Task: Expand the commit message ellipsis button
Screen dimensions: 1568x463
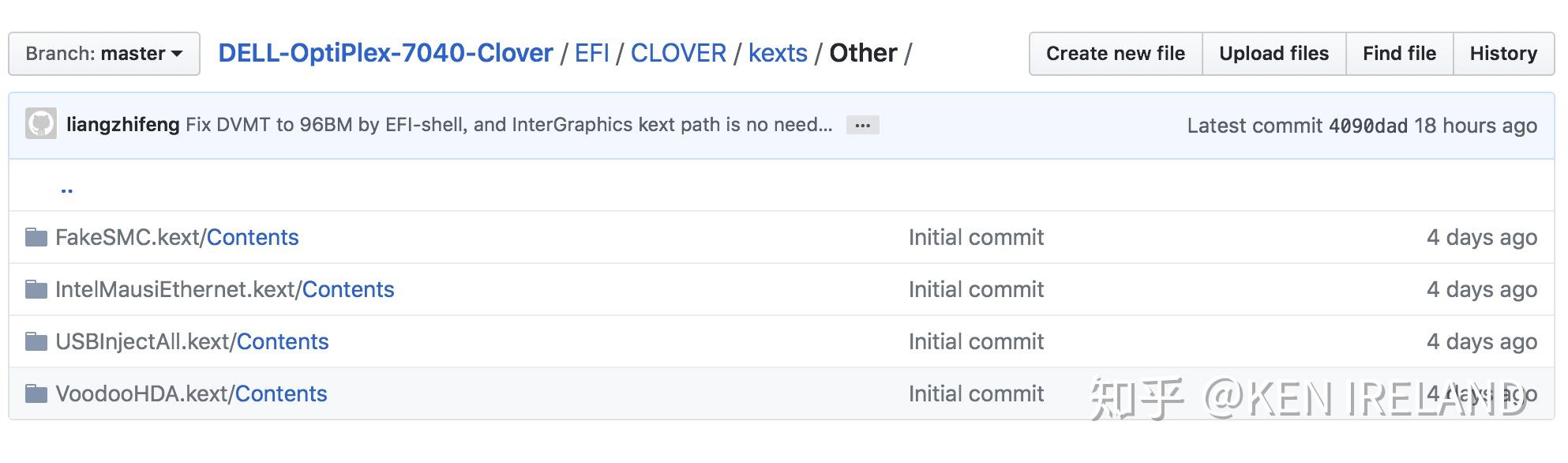Action: [x=862, y=125]
